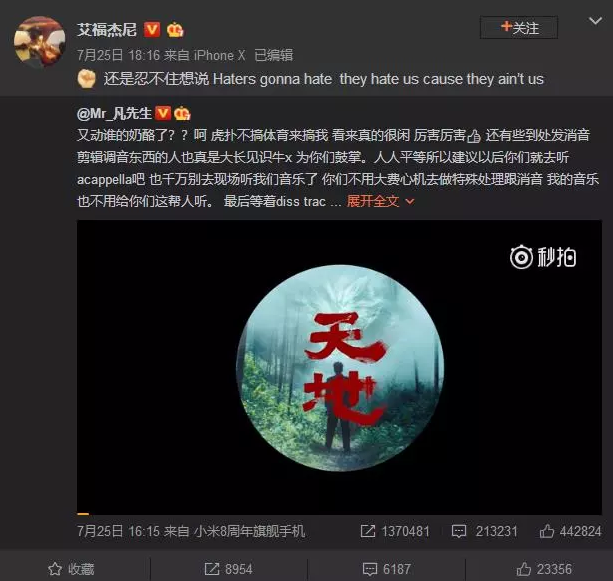Toggle 收藏 favorite star
The height and width of the screenshot is (581, 613).
[x=71, y=569]
